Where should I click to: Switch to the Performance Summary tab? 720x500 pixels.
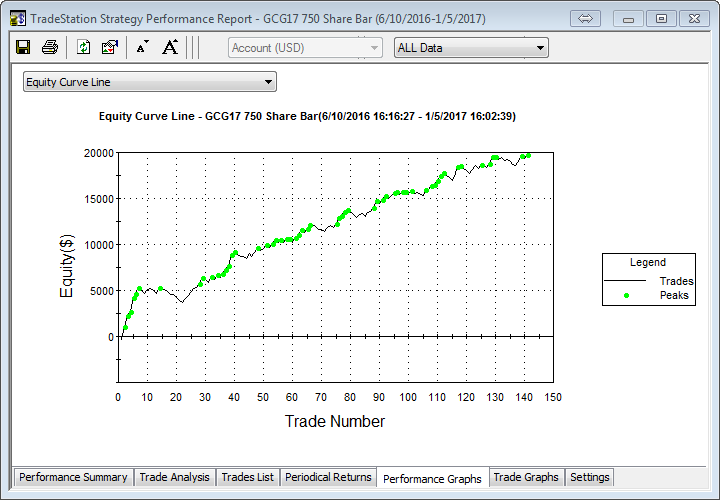[73, 477]
